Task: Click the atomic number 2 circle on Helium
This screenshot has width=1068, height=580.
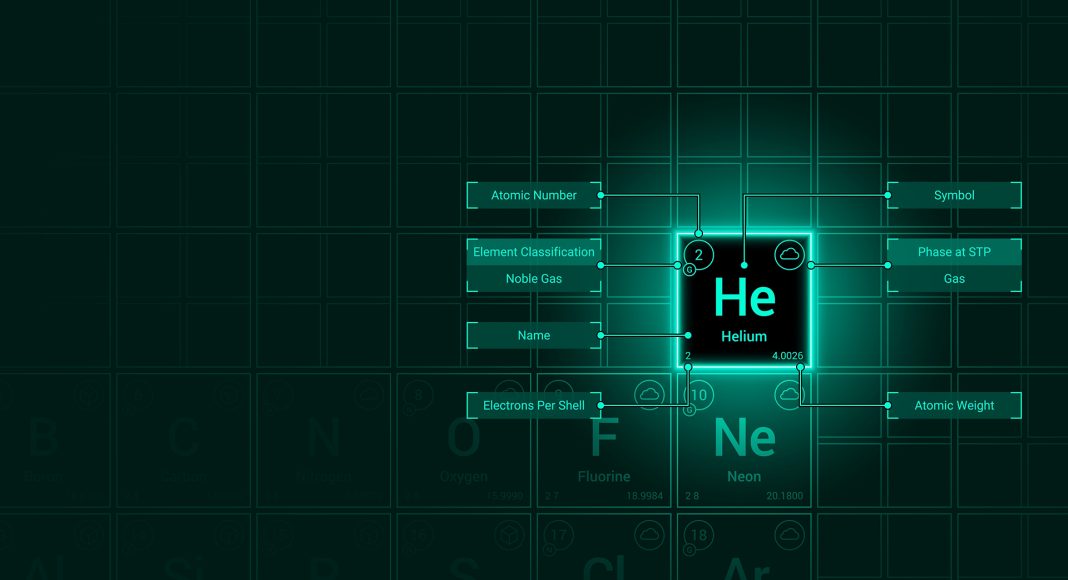Action: [698, 255]
